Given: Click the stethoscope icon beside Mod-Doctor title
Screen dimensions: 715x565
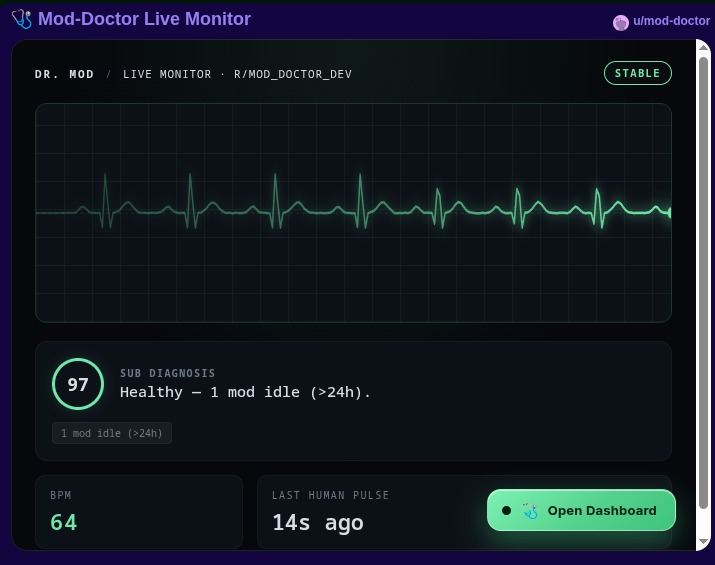Looking at the screenshot, I should point(22,19).
